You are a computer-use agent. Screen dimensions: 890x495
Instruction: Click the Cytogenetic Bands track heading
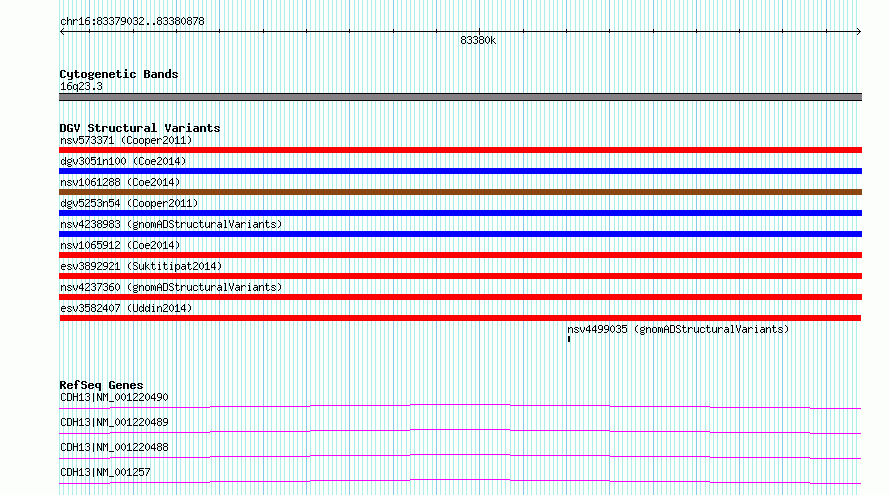pos(119,74)
